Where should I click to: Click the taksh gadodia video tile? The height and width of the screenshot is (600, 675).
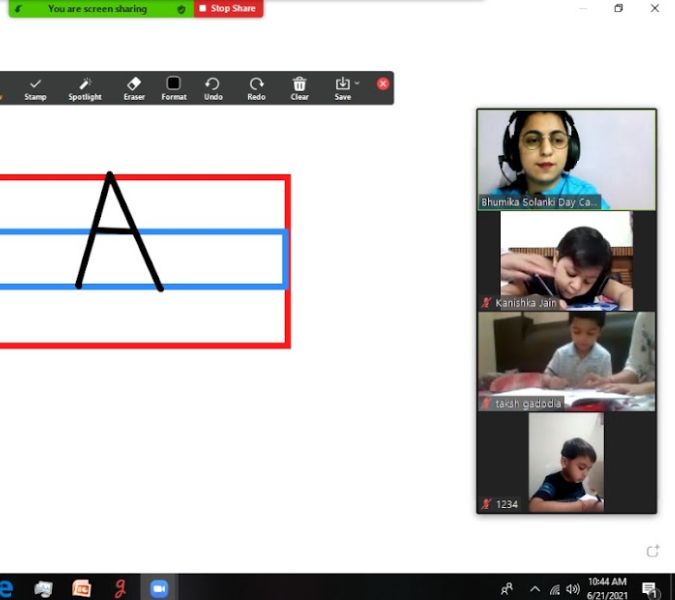pyautogui.click(x=566, y=361)
